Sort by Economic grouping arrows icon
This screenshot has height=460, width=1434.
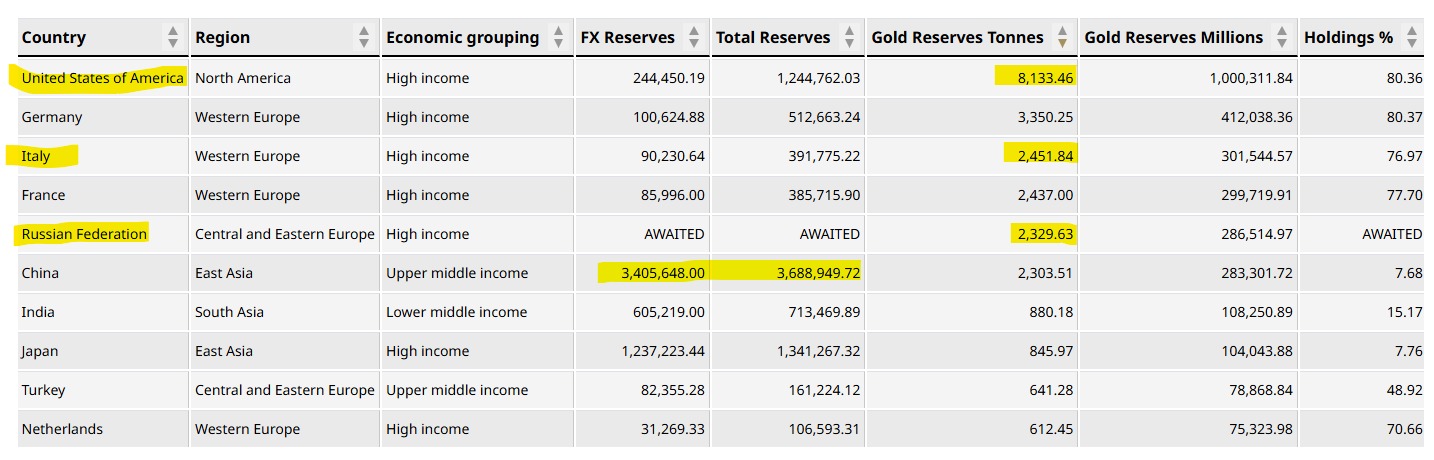[558, 38]
